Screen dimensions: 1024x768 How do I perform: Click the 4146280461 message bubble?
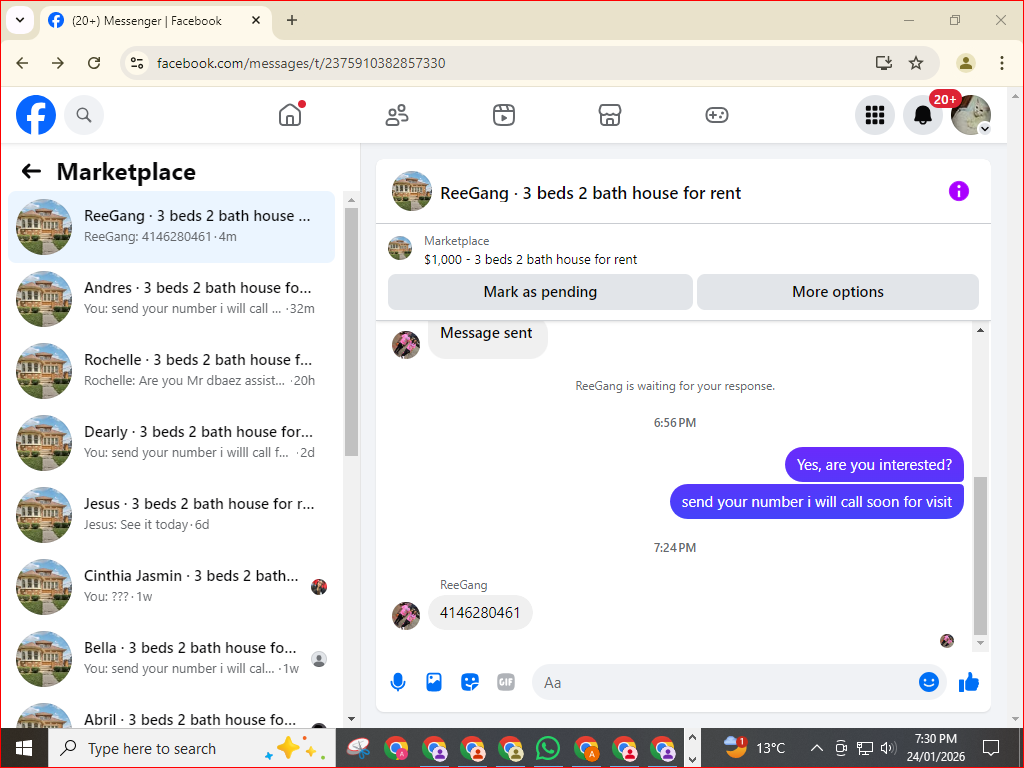pos(480,613)
